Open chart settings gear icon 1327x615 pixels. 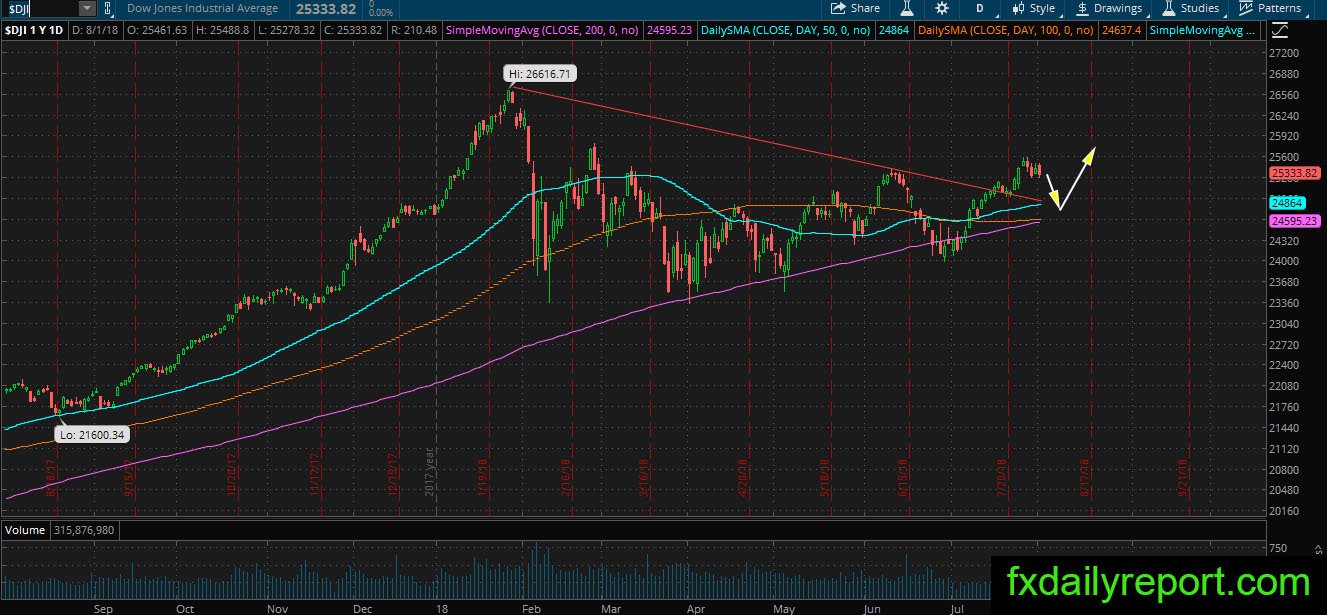tap(942, 8)
